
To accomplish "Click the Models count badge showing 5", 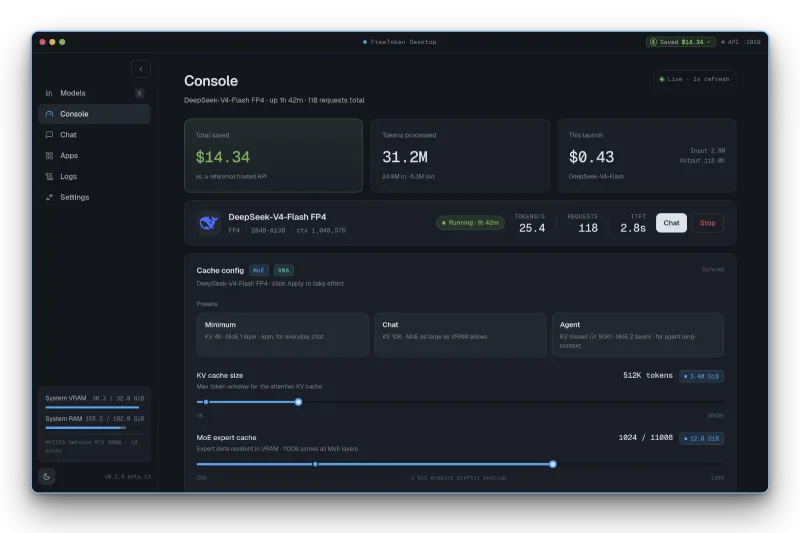I will [x=139, y=93].
